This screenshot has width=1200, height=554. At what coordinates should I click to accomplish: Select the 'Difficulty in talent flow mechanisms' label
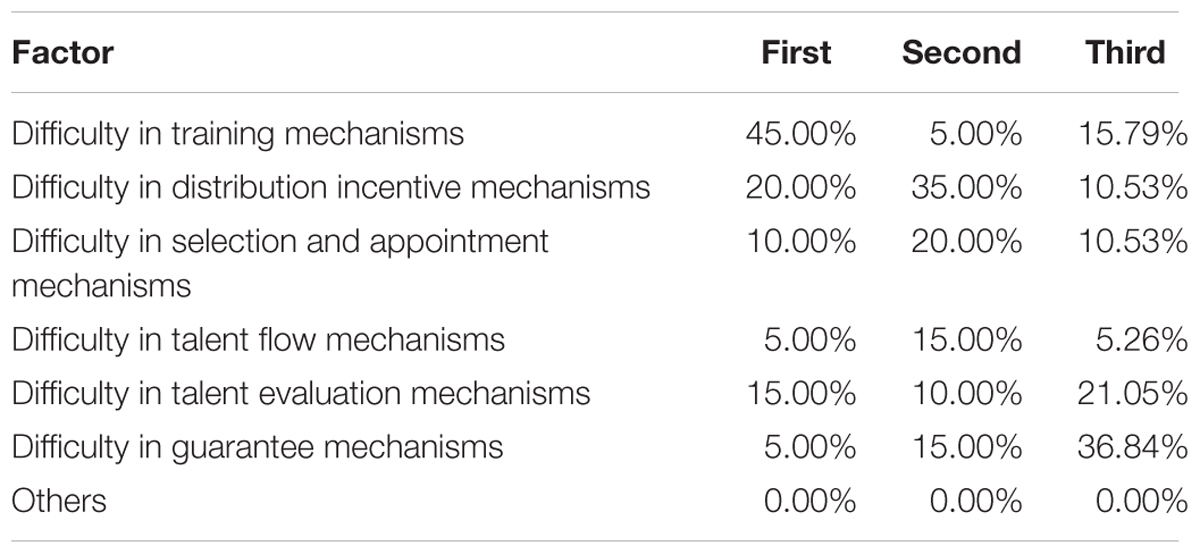click(x=259, y=340)
